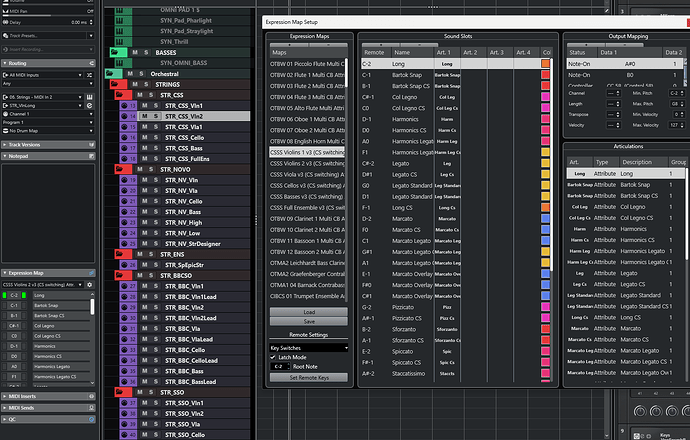Viewport: 690px width, 440px height.
Task: Select CSSS Violins 2 v3 in Maps list
Action: pos(307,163)
